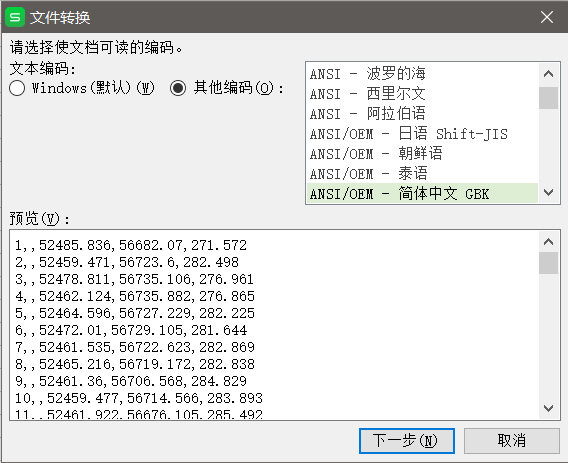This screenshot has width=568, height=463.
Task: Choose ANSI - 波罗的海 encoding
Action: pos(422,74)
